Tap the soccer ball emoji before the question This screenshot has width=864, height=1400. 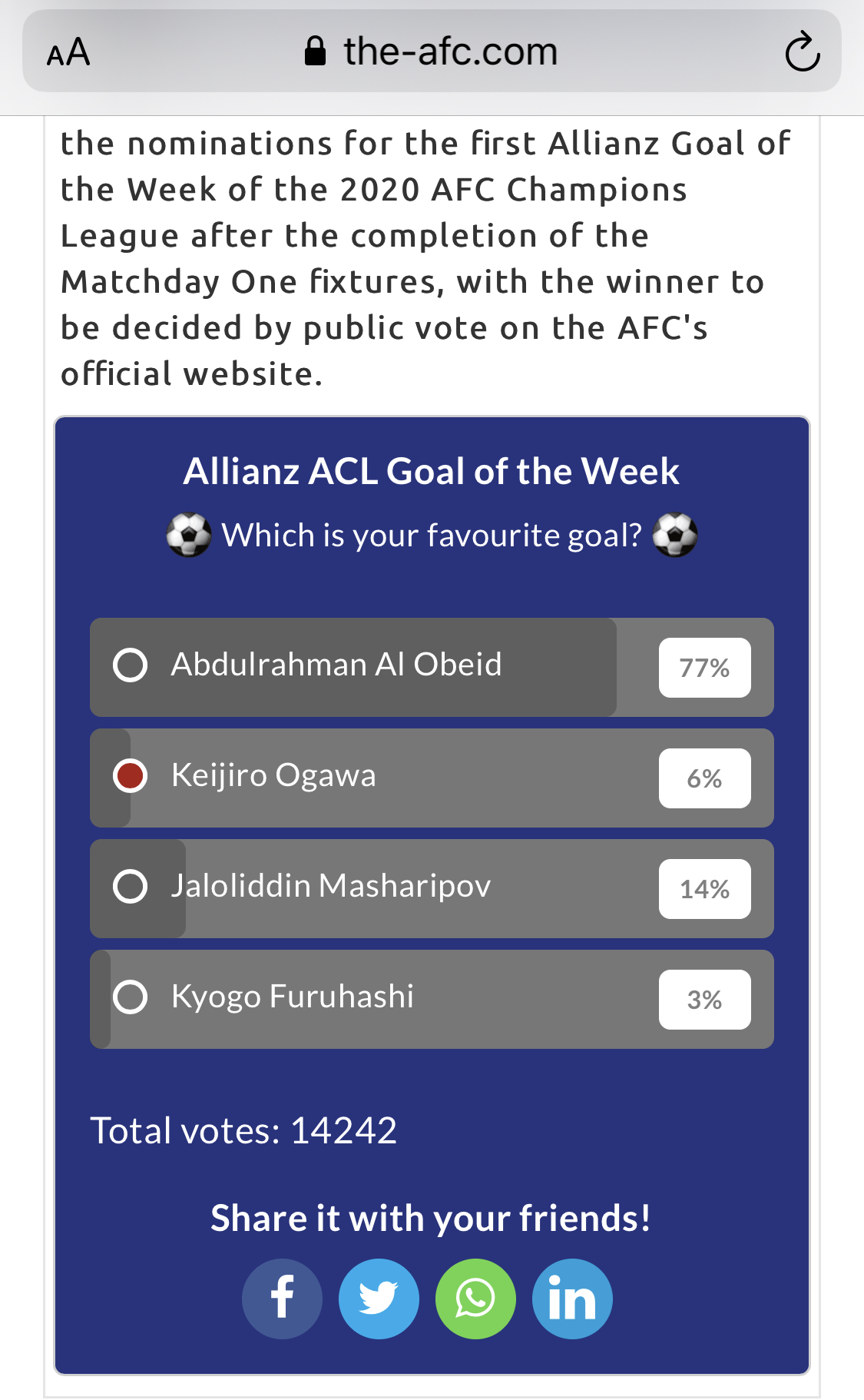(x=189, y=535)
